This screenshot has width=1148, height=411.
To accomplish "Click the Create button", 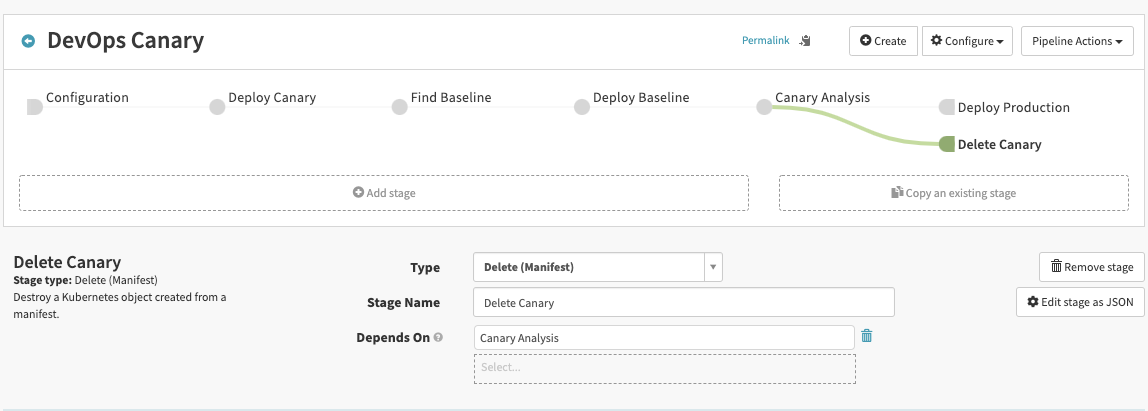I will [x=883, y=41].
